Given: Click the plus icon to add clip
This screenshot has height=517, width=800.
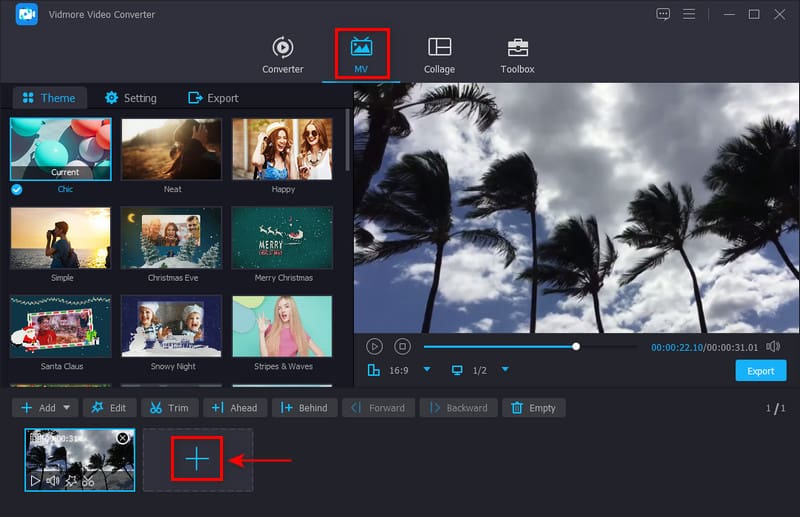Looking at the screenshot, I should point(197,459).
